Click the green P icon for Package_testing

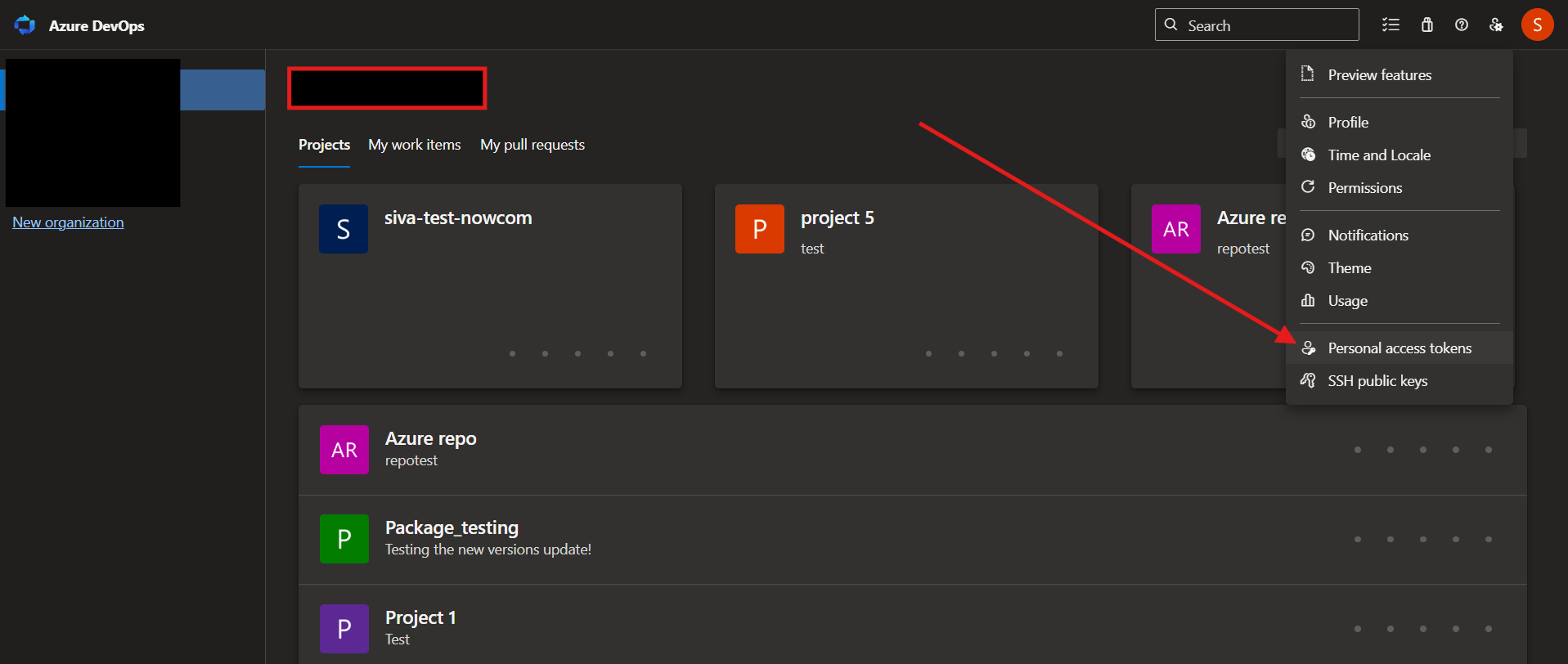[x=344, y=539]
